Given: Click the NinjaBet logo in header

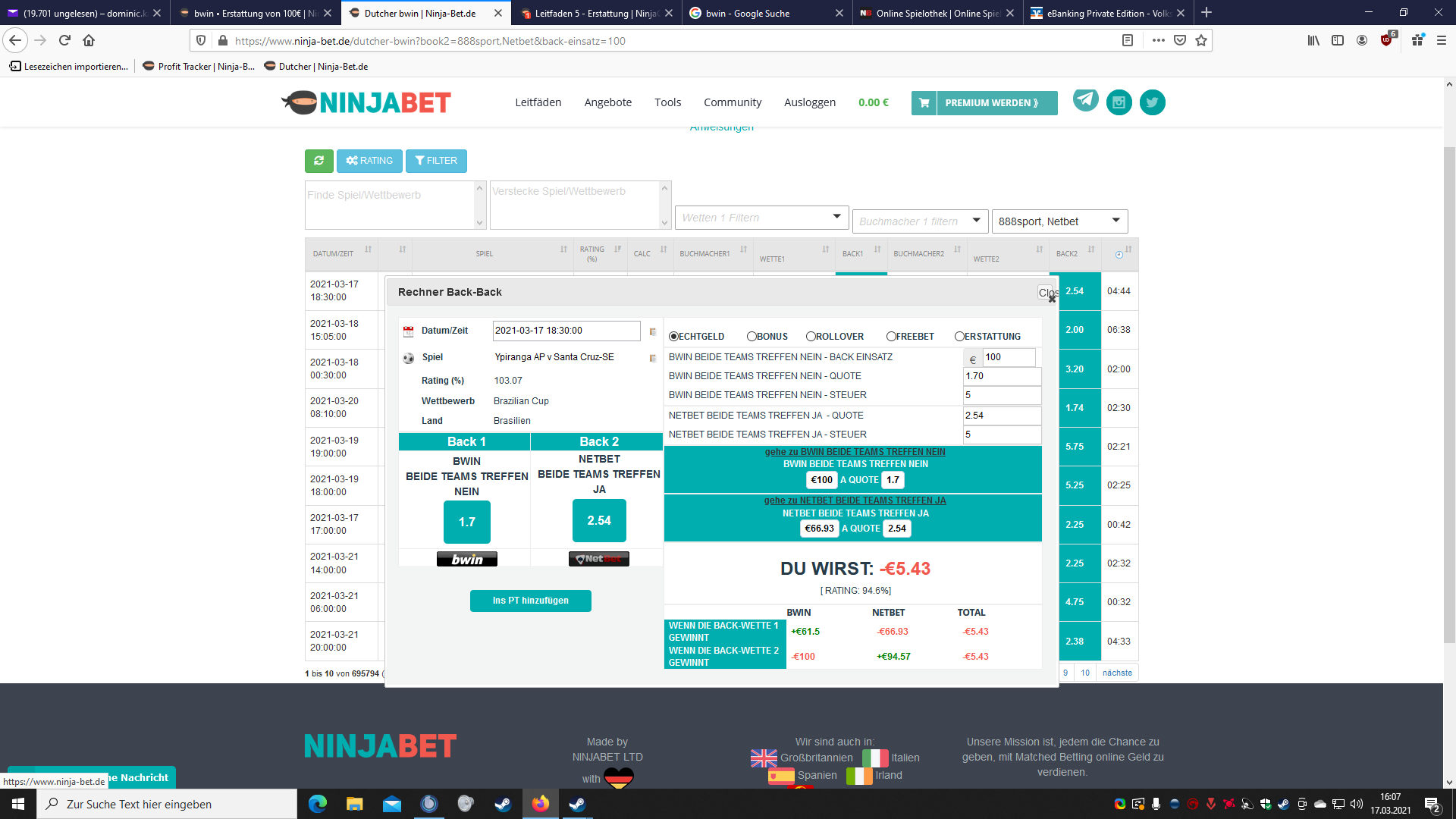Looking at the screenshot, I should (366, 102).
